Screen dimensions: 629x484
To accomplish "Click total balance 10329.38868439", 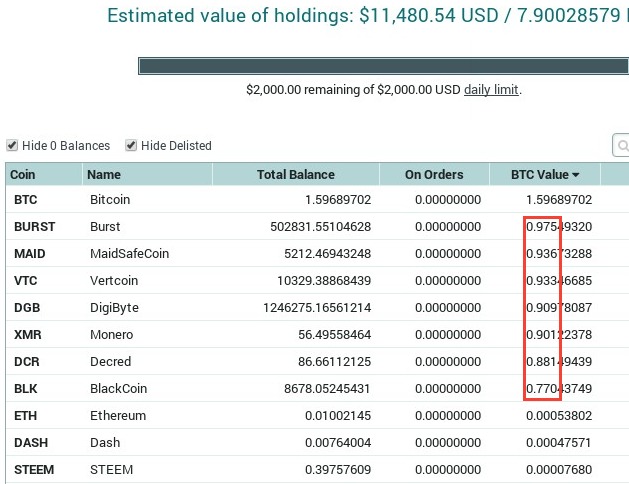I will [x=324, y=280].
